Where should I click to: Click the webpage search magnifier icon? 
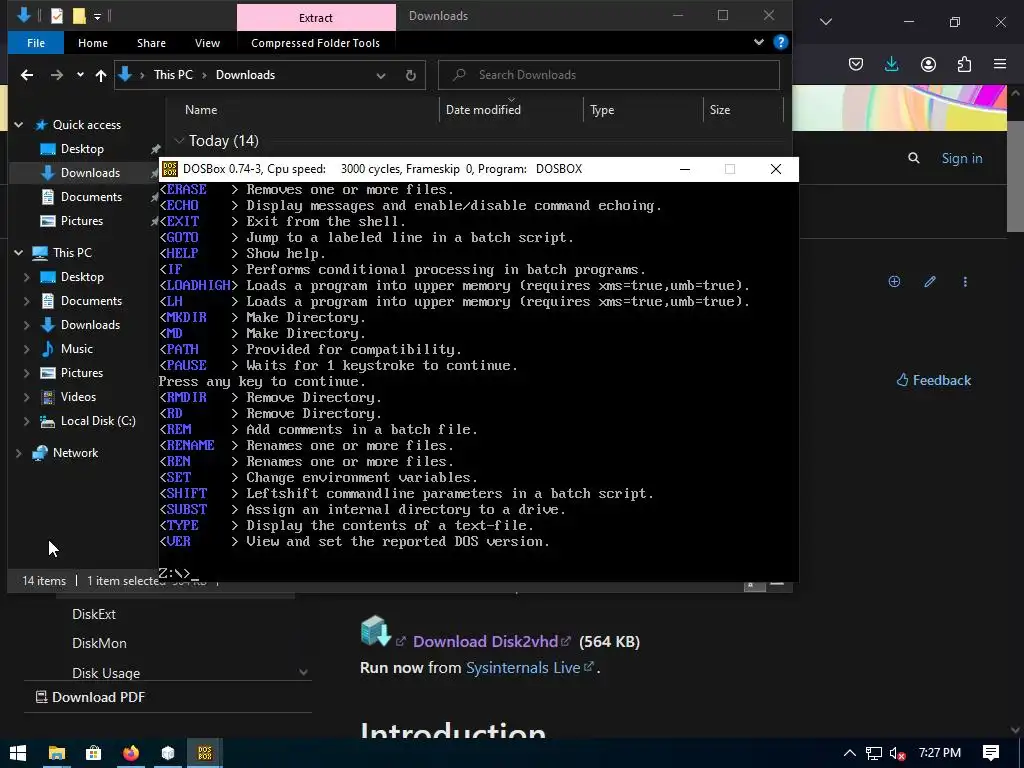tap(914, 158)
